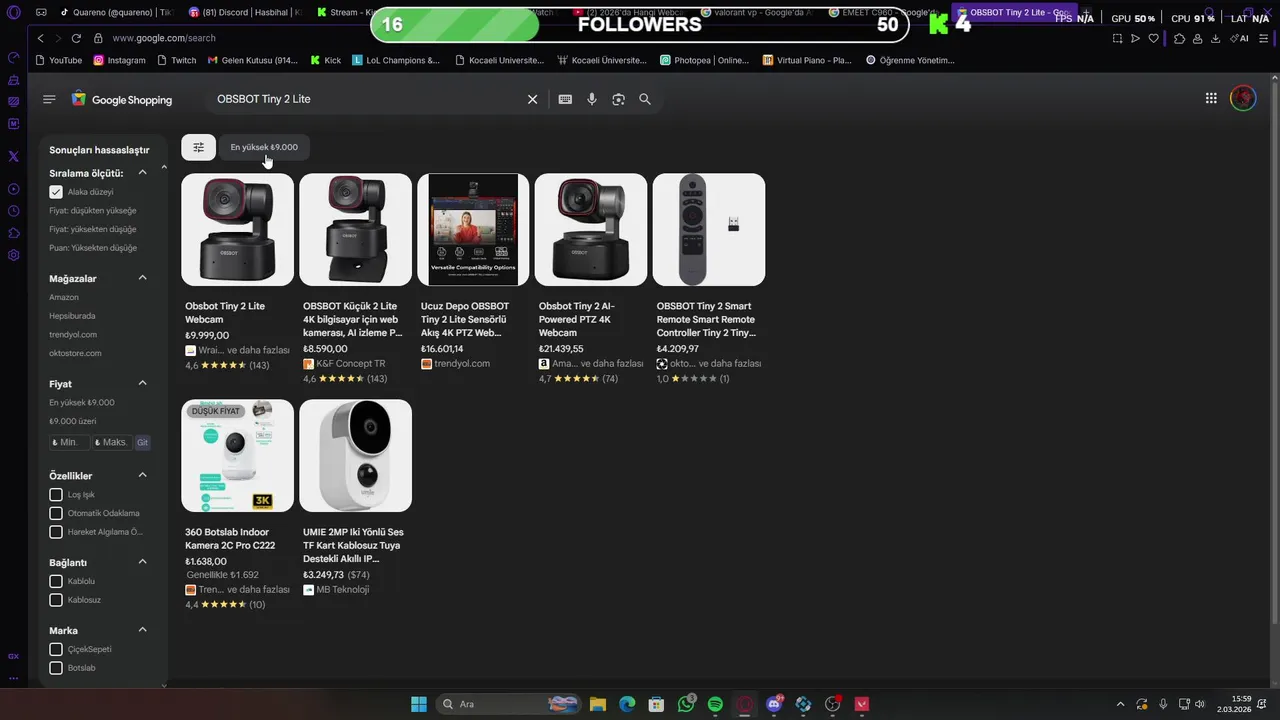Screen dimensions: 1280x720
Task: Switch to the EMEET C960 tab
Action: coord(885,13)
